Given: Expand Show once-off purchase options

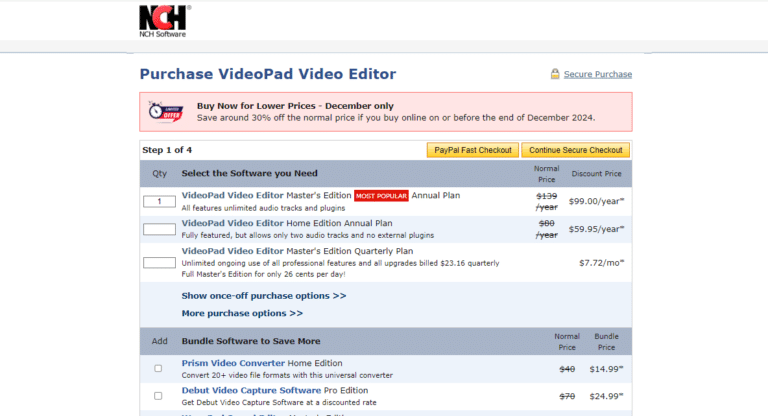Looking at the screenshot, I should [264, 296].
